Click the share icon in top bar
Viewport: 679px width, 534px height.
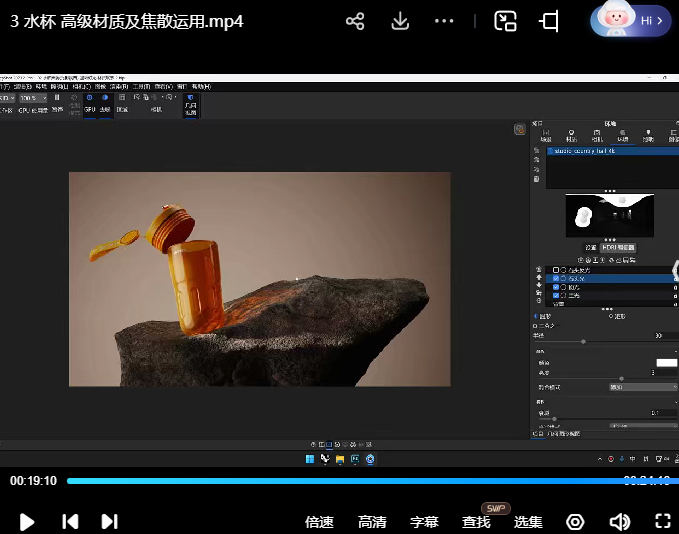[355, 21]
